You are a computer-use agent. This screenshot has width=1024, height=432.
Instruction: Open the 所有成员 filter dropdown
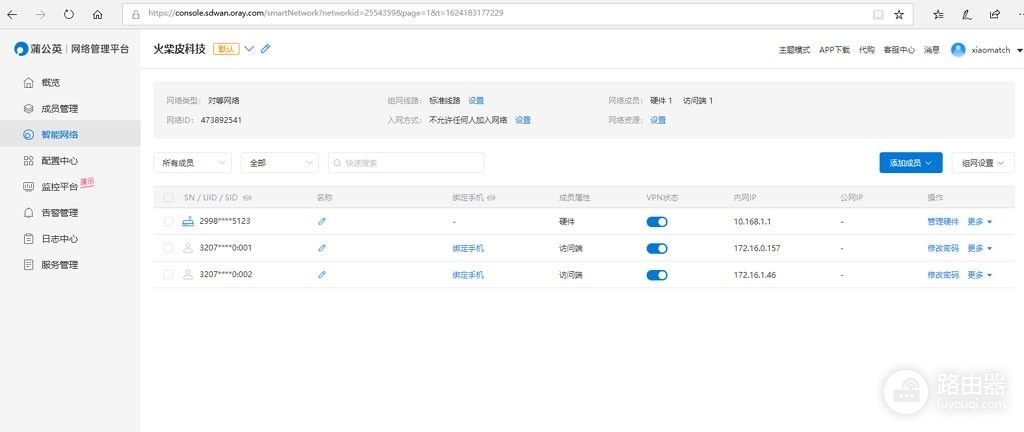pyautogui.click(x=193, y=162)
